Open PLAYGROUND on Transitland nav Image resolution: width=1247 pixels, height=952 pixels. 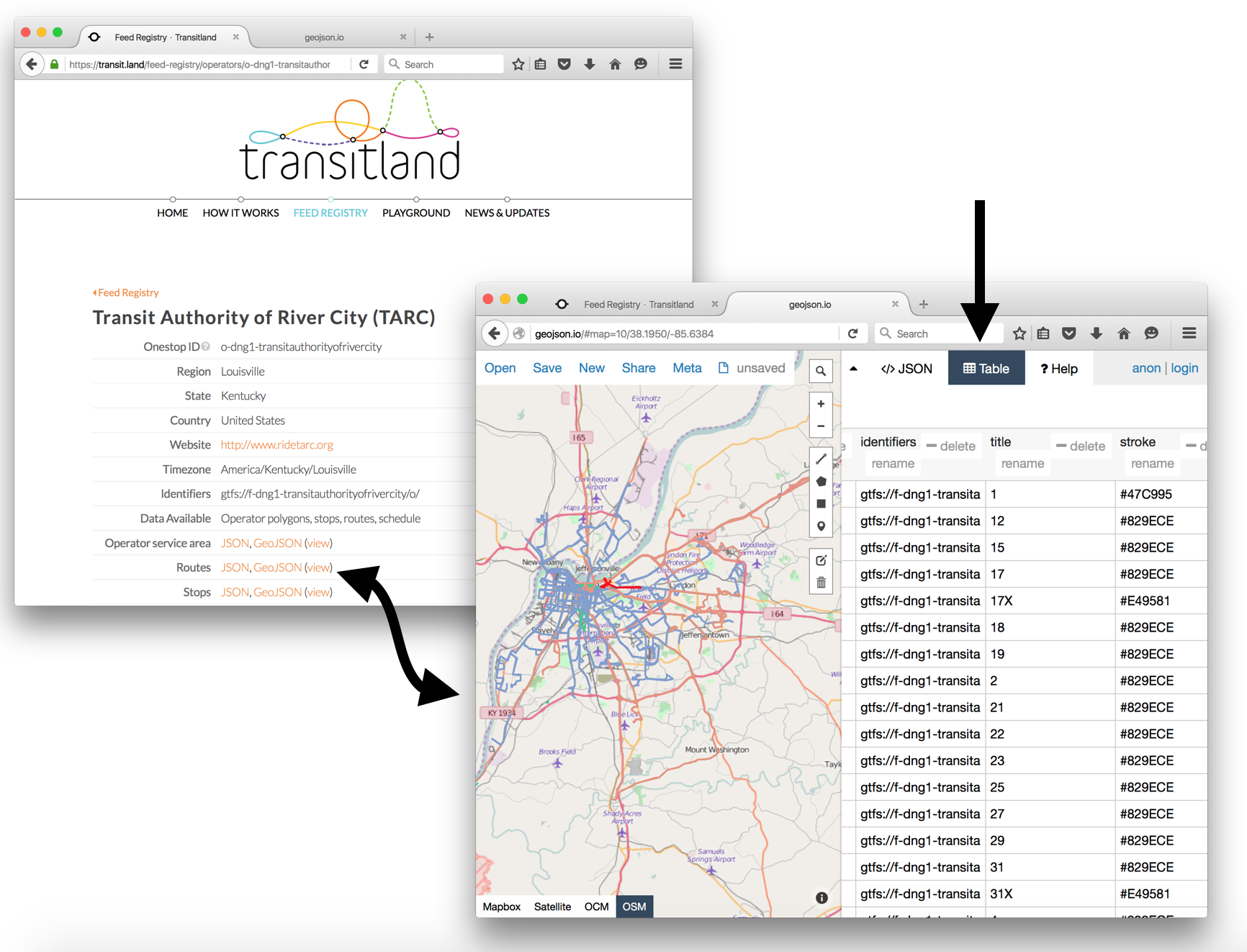(x=416, y=212)
